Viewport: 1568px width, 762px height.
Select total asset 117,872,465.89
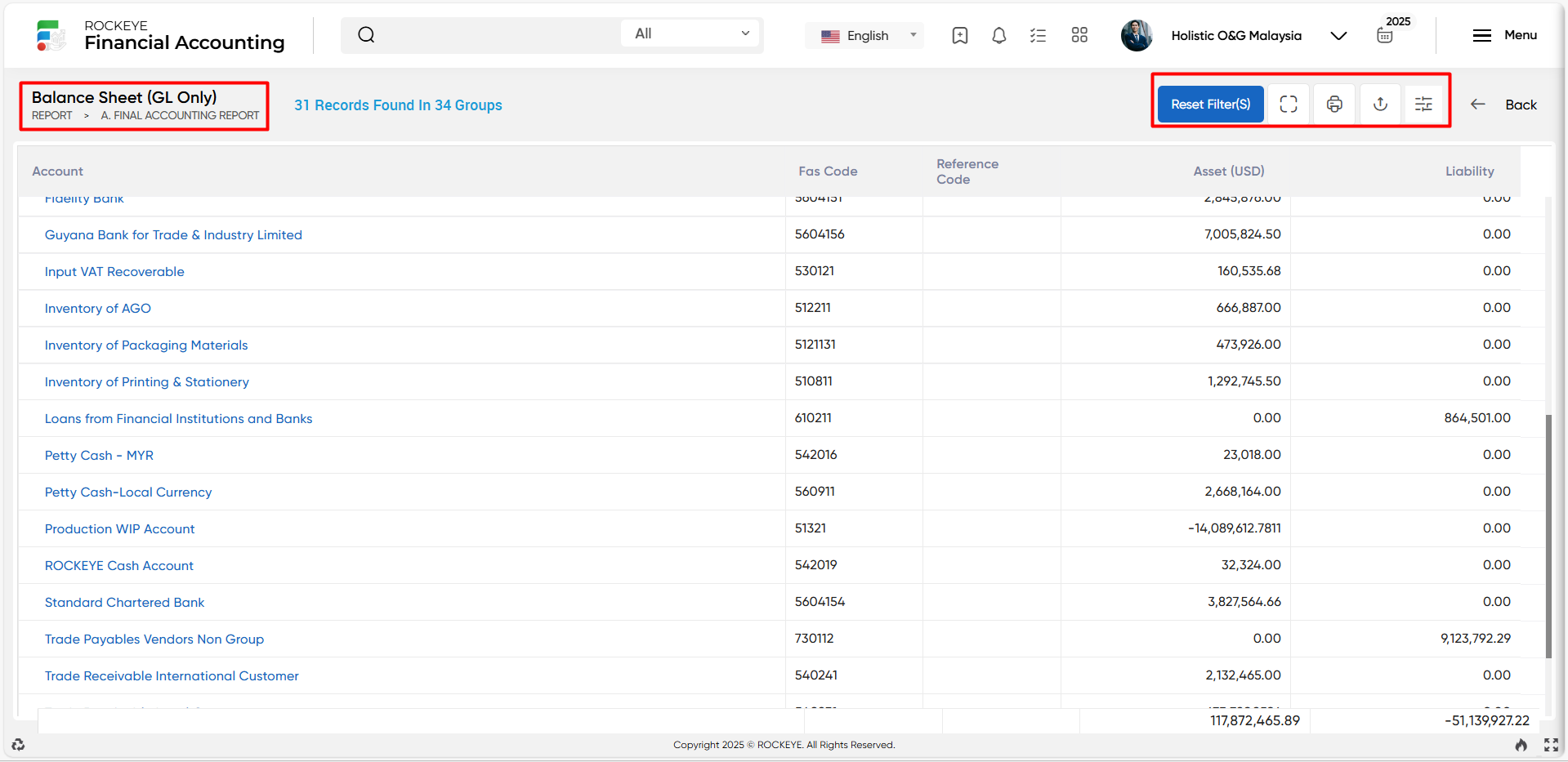pyautogui.click(x=1255, y=720)
